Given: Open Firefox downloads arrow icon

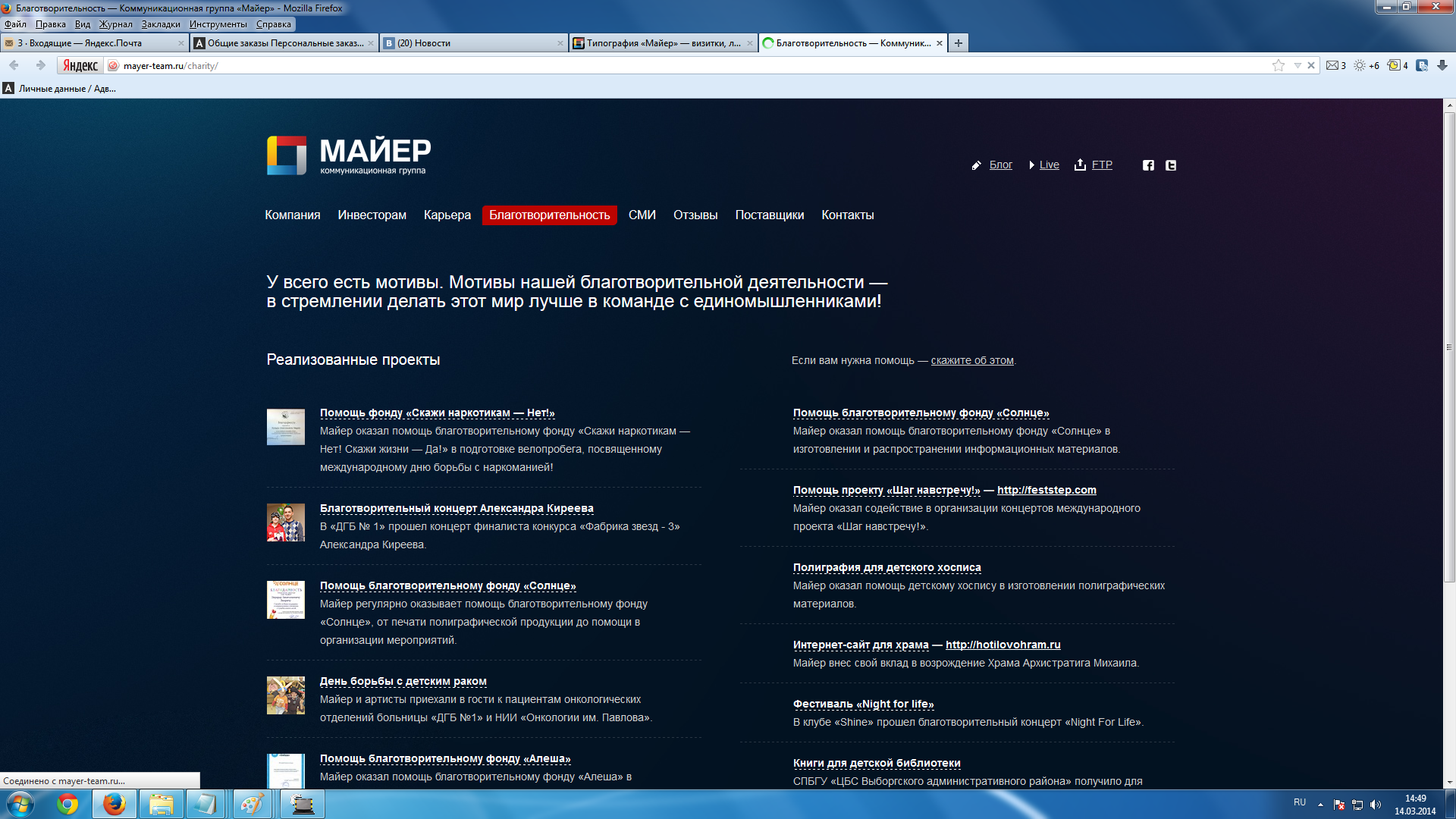Looking at the screenshot, I should point(1442,66).
